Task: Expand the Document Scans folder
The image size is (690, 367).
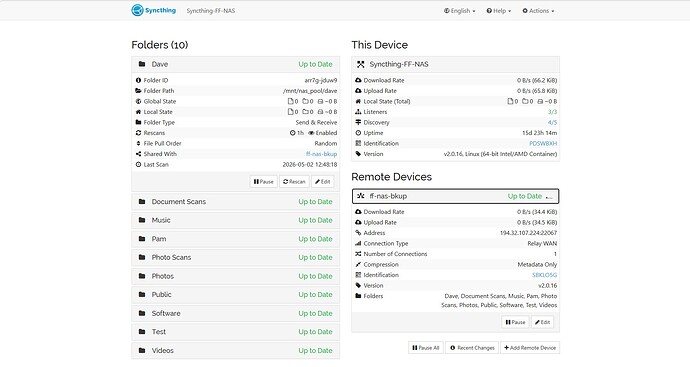Action: pos(235,202)
